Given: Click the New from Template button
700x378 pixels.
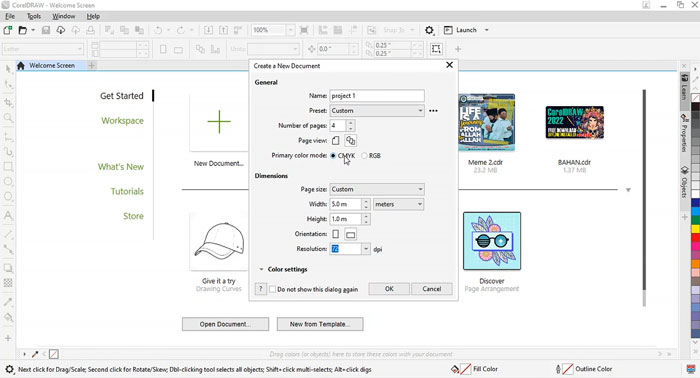Looking at the screenshot, I should tap(320, 324).
